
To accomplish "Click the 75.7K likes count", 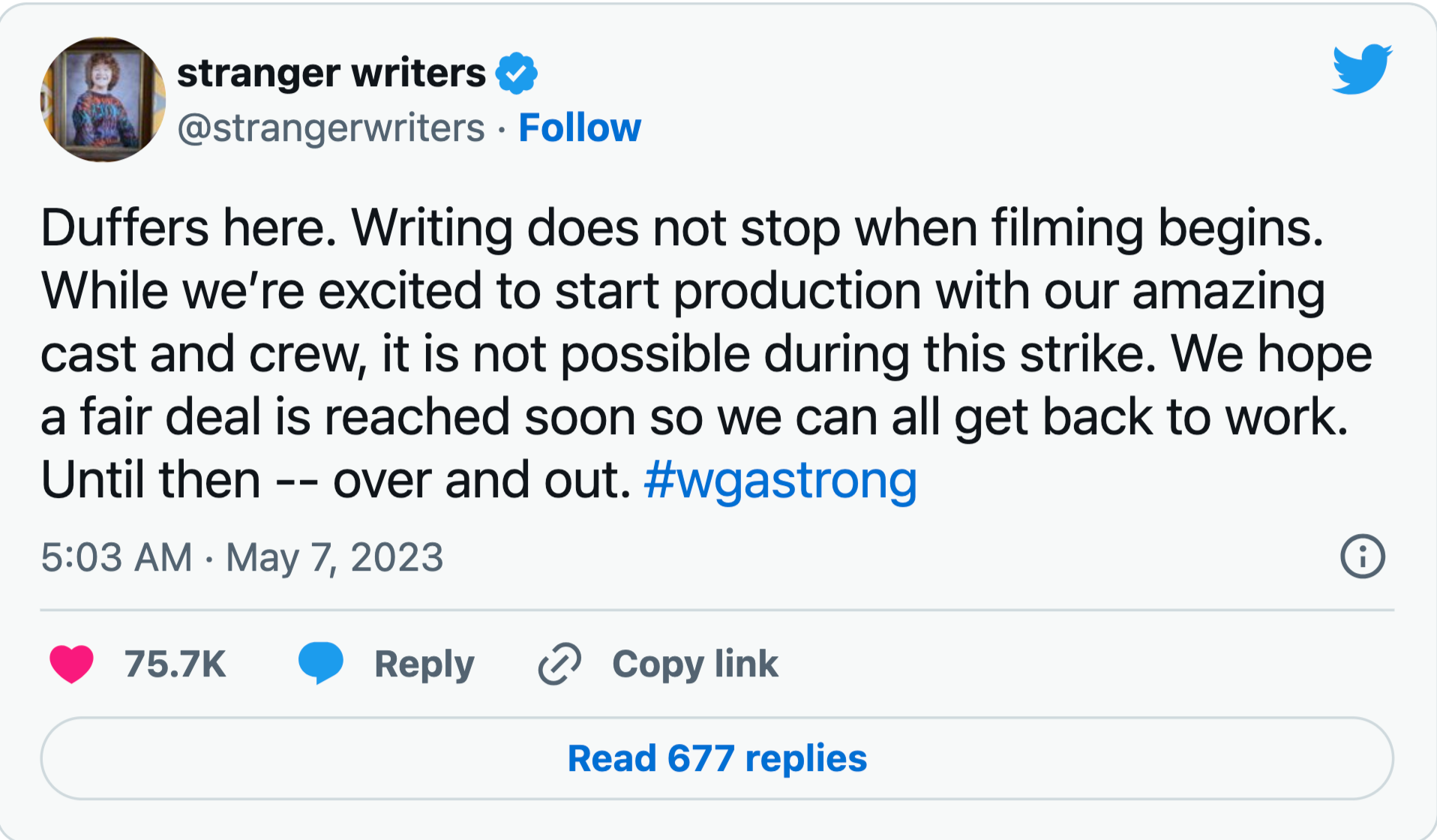I will [x=175, y=664].
